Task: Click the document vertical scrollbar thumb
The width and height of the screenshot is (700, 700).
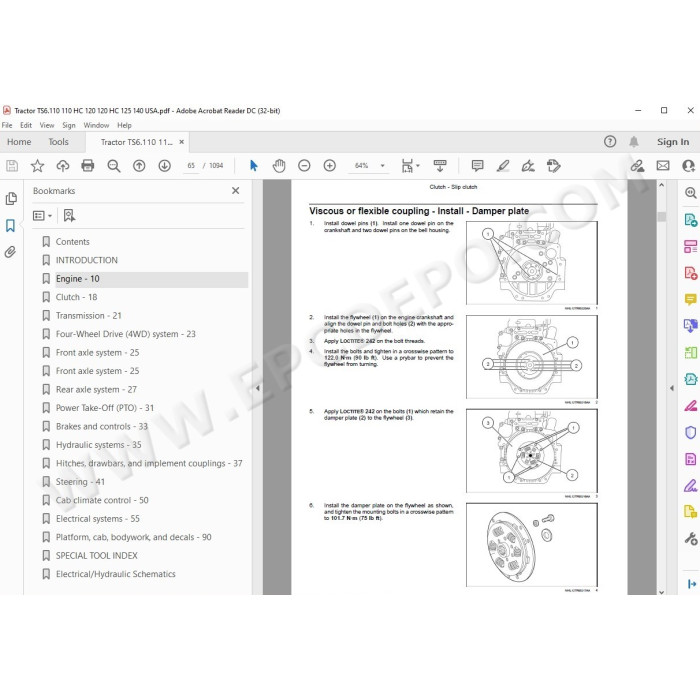Action: coord(662,216)
